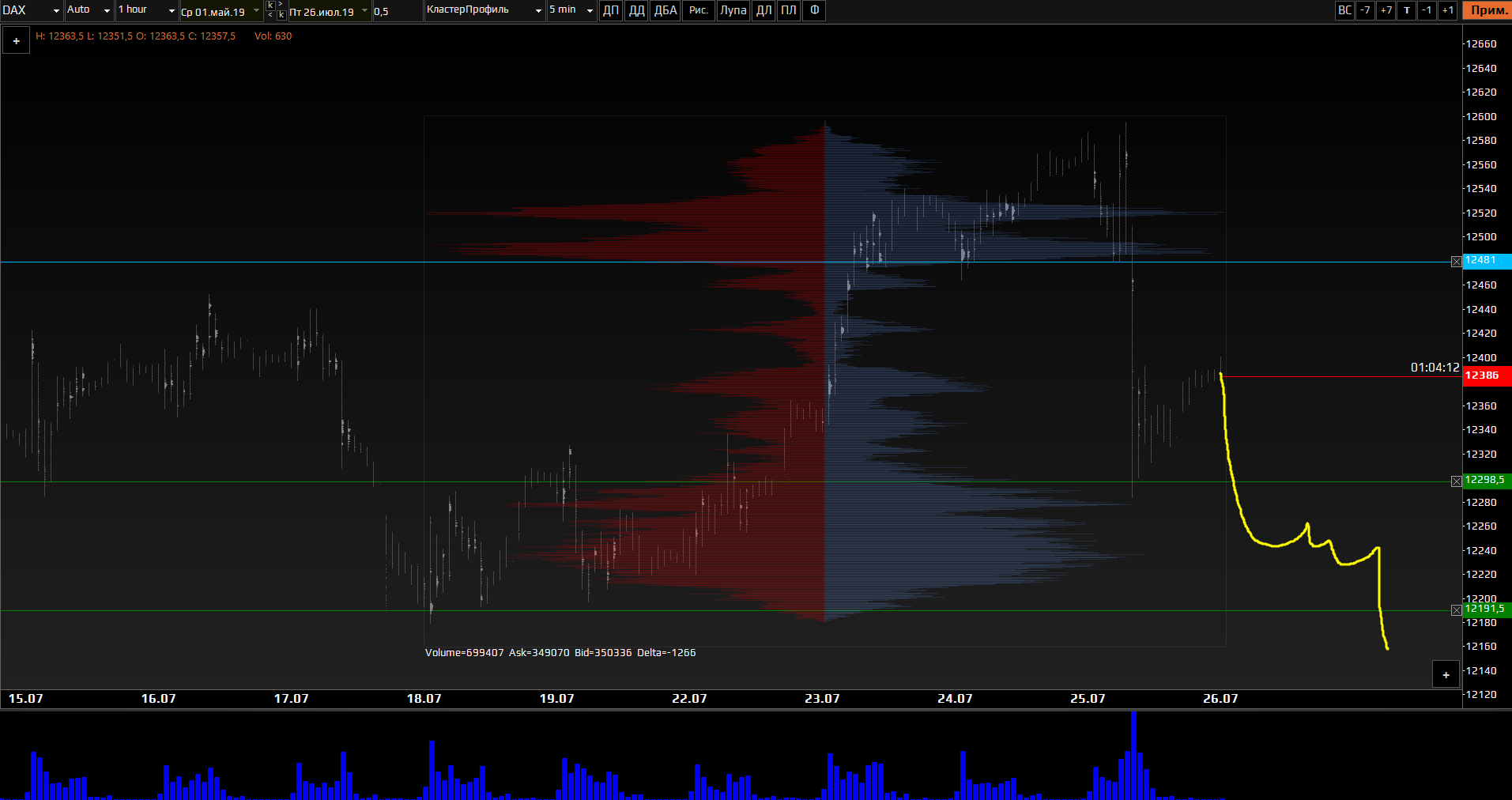Click the 0,5 step input field
The image size is (1512, 800).
click(x=397, y=11)
